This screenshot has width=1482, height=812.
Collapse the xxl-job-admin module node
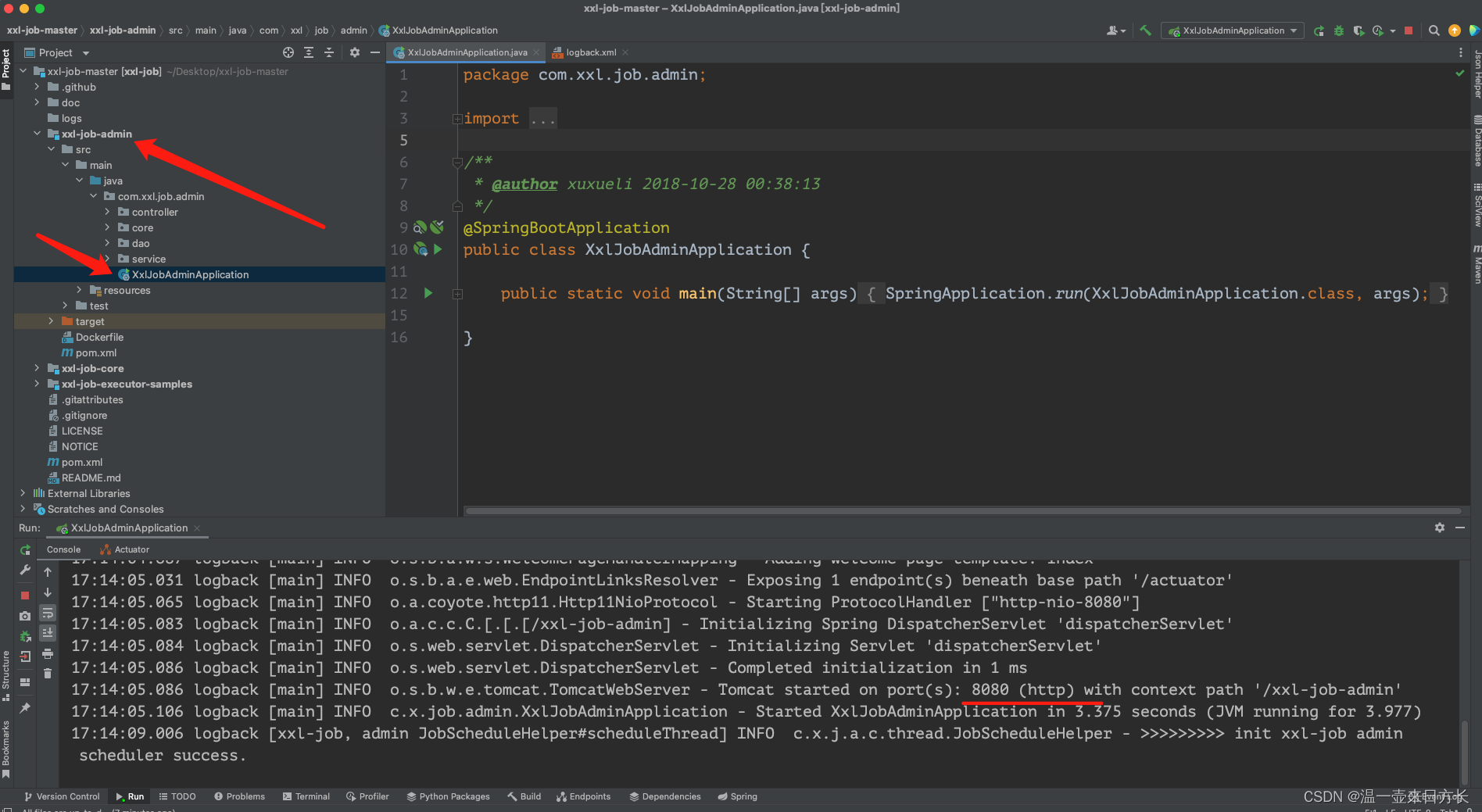coord(37,134)
